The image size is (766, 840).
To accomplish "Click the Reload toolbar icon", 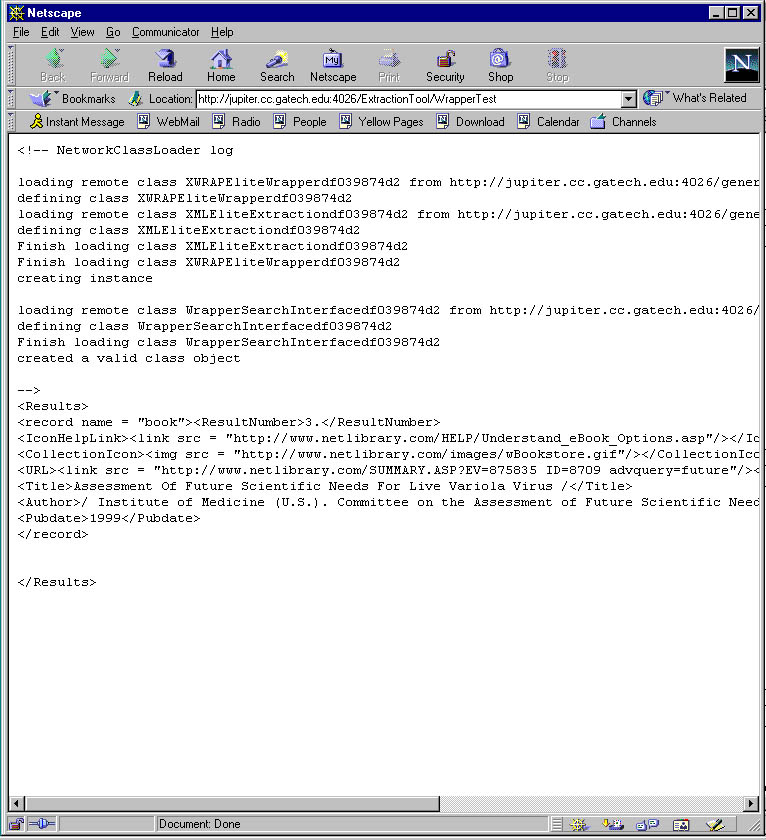I will tap(165, 65).
